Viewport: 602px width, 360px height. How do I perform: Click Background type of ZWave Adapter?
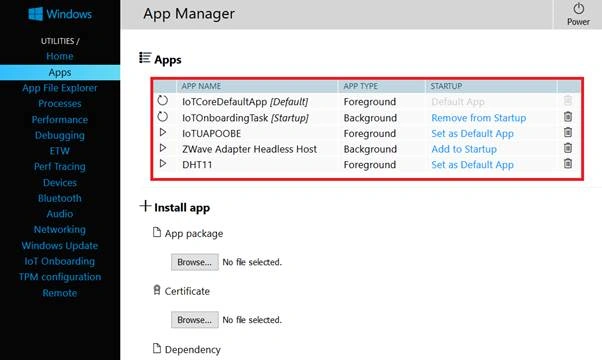click(x=370, y=149)
